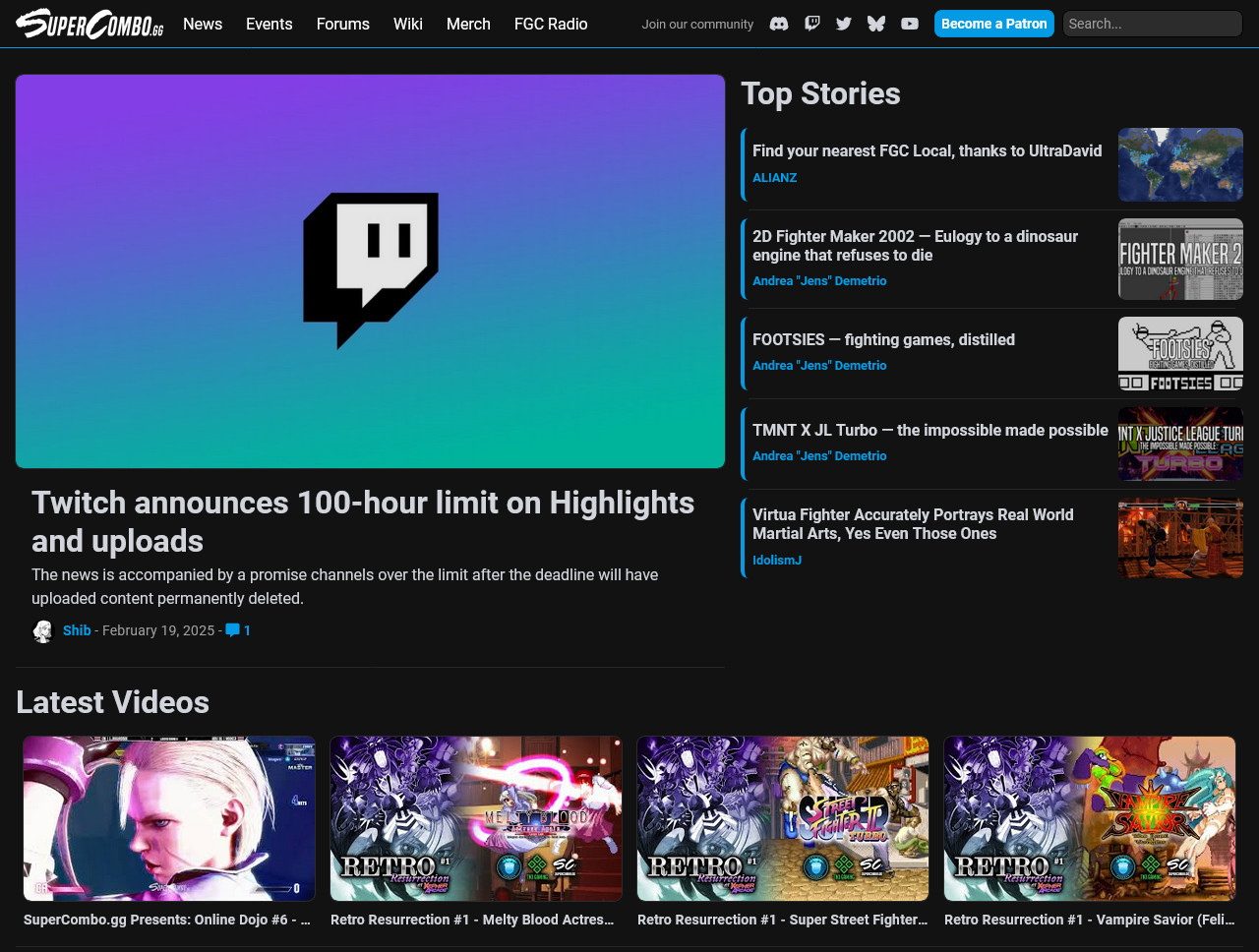The image size is (1259, 952).
Task: Open the Virtua Fighter thumbnail image
Action: [1180, 538]
